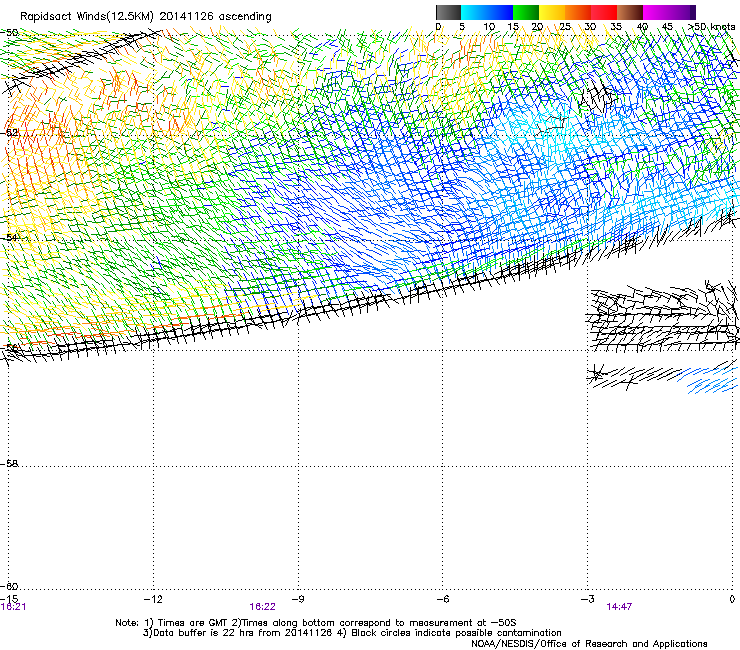
Task: Click the -58 latitude axis label
Action: [x=9, y=464]
